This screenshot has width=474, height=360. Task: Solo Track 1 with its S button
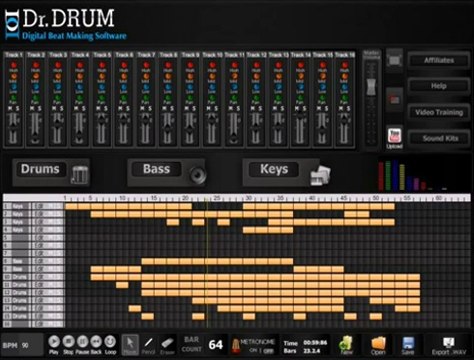point(17,109)
